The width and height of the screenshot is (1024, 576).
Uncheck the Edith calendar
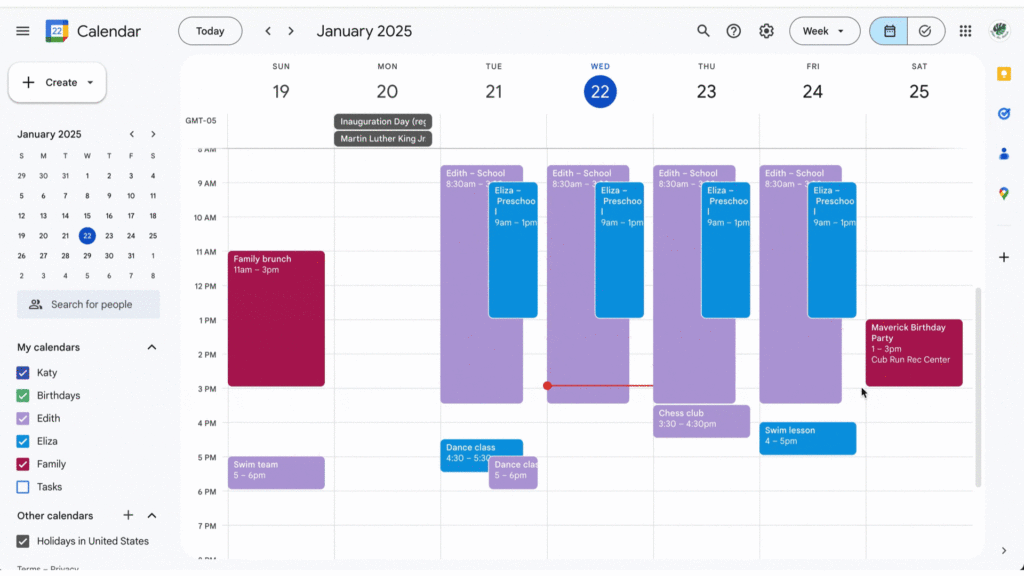pos(23,418)
